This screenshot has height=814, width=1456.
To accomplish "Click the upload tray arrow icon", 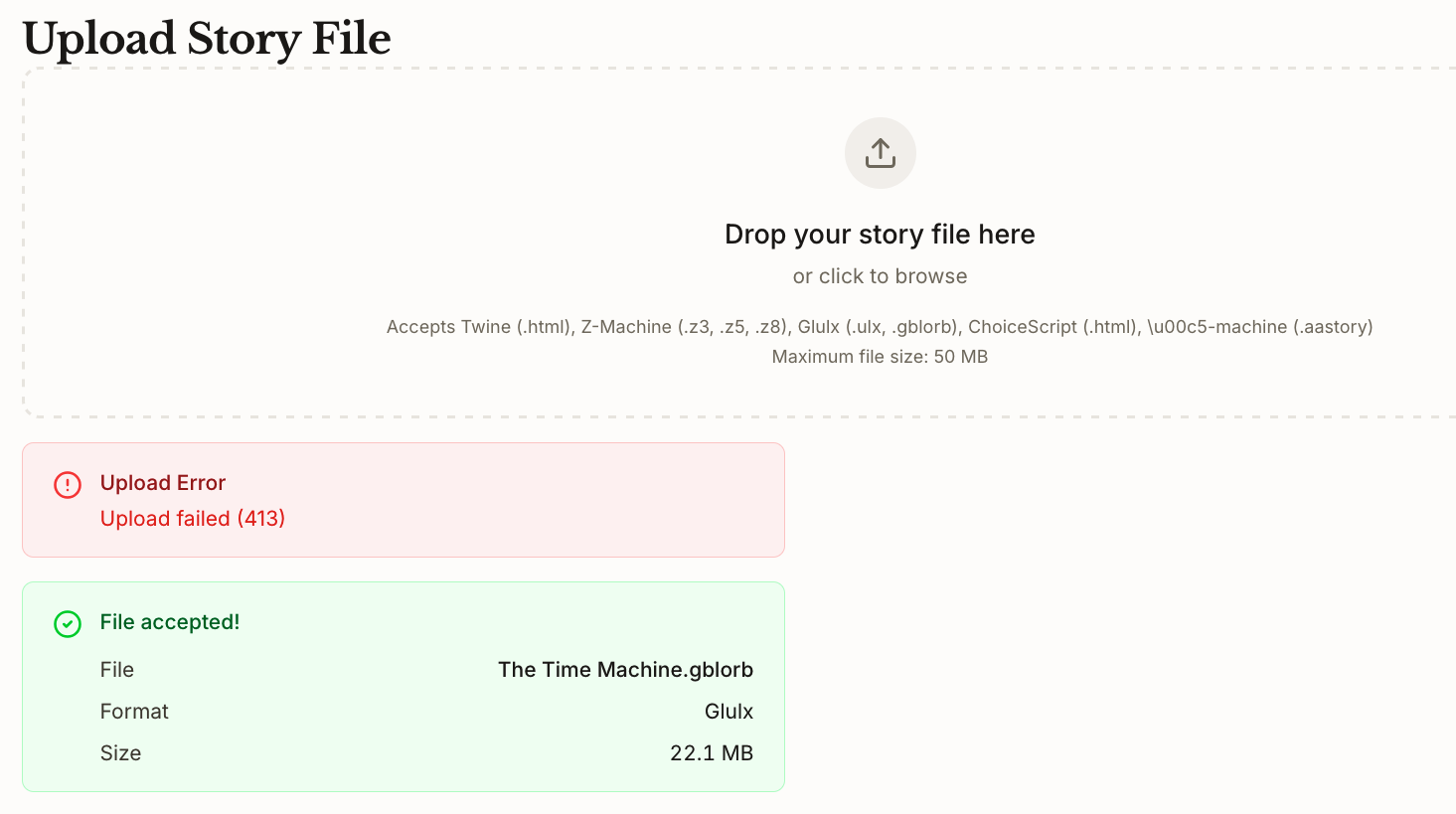I will [x=880, y=153].
